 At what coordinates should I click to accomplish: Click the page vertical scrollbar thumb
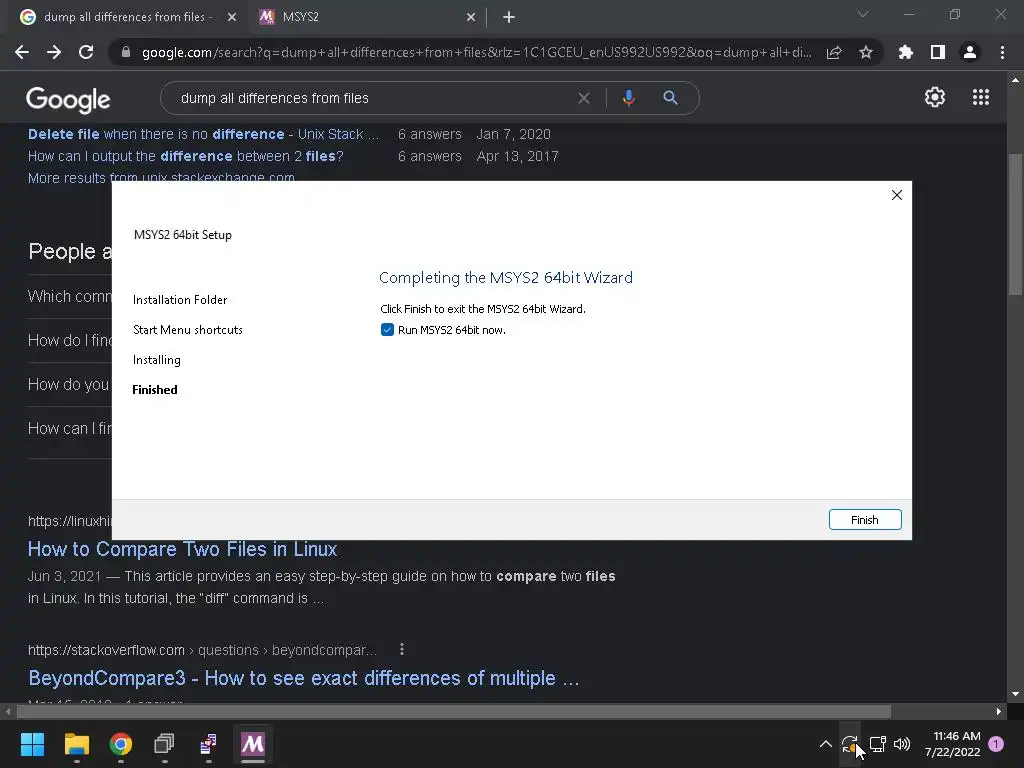pos(1015,223)
